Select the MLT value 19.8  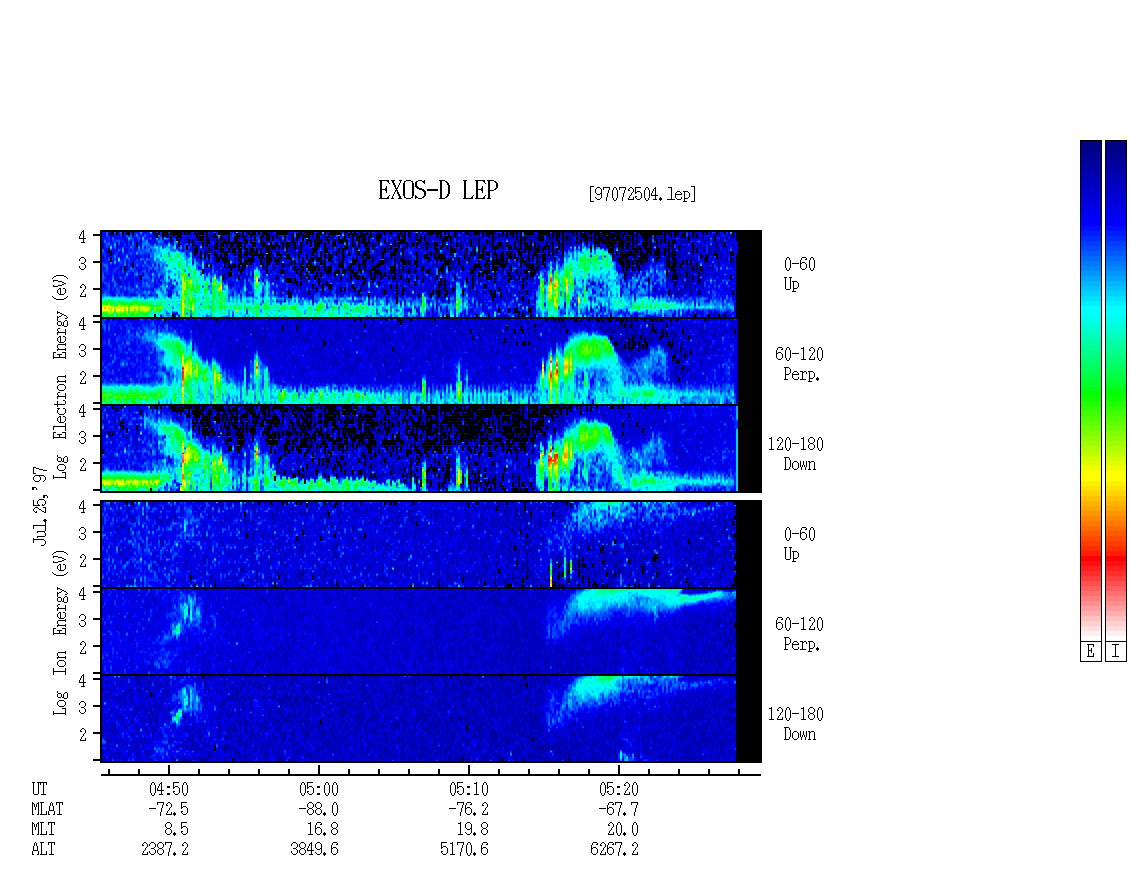coord(473,830)
